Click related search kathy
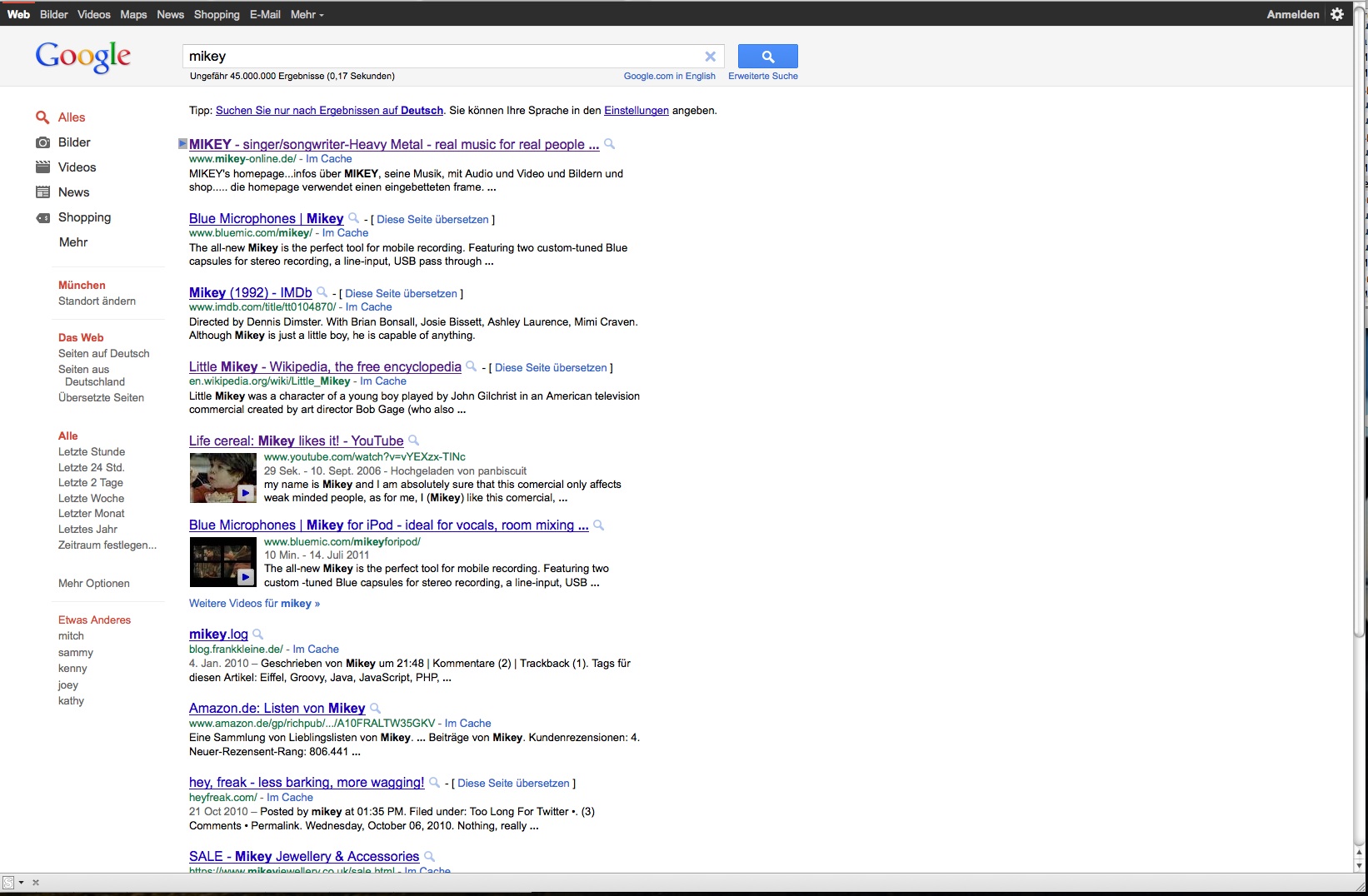Viewport: 1368px width, 896px height. click(x=71, y=701)
